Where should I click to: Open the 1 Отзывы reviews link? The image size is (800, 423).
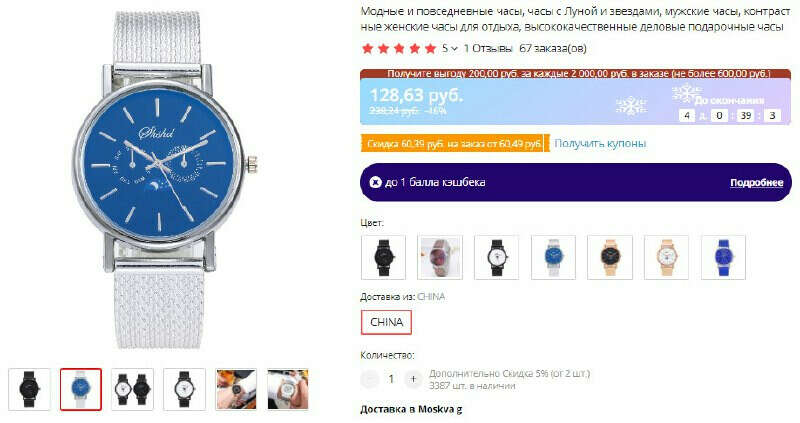pos(488,48)
